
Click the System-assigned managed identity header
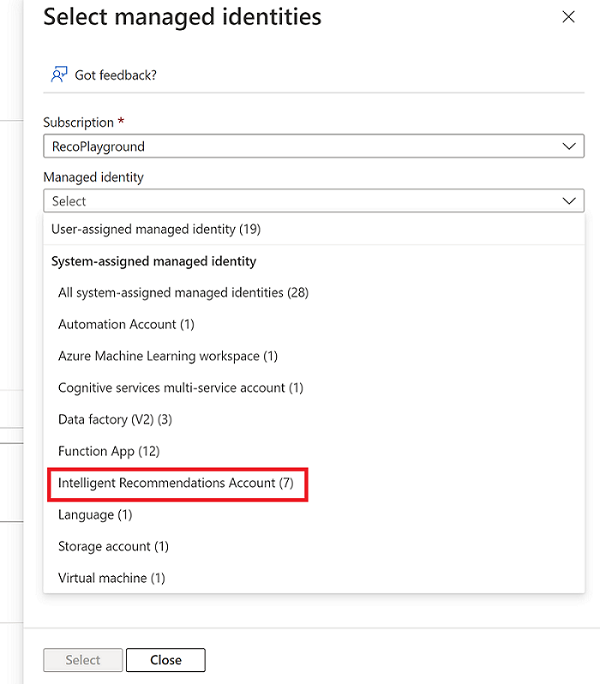(x=154, y=261)
